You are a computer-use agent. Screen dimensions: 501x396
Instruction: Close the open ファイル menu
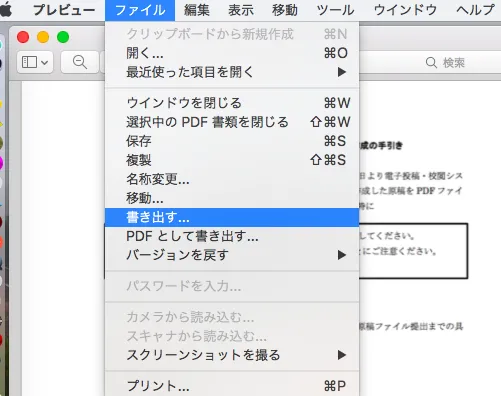140,10
